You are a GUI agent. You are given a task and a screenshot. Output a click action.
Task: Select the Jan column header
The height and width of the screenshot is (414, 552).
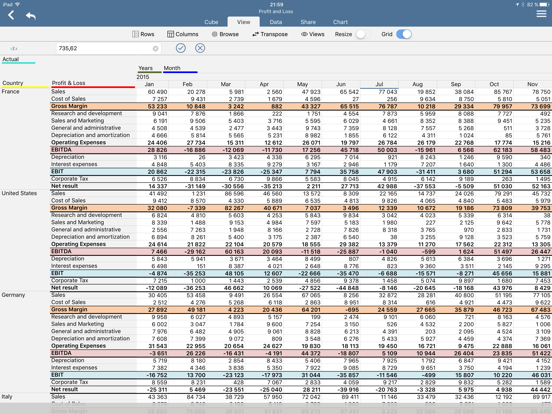click(149, 84)
